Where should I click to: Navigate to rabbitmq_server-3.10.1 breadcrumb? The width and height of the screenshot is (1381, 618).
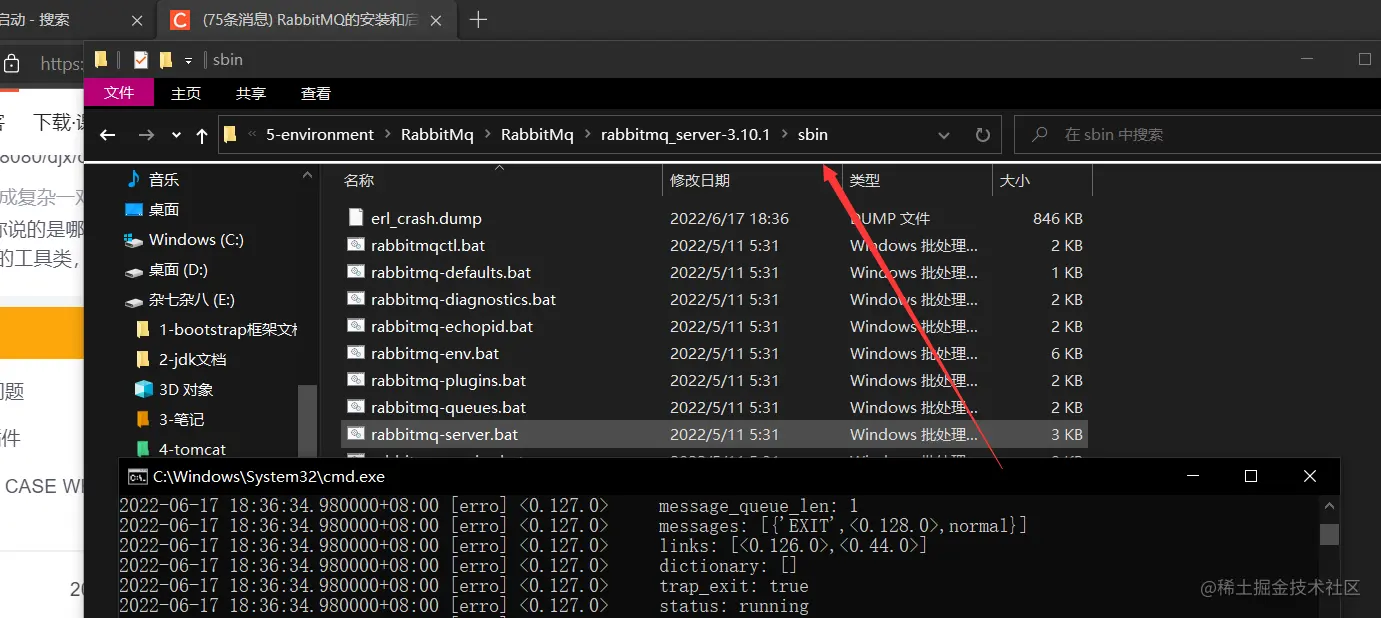(x=686, y=134)
